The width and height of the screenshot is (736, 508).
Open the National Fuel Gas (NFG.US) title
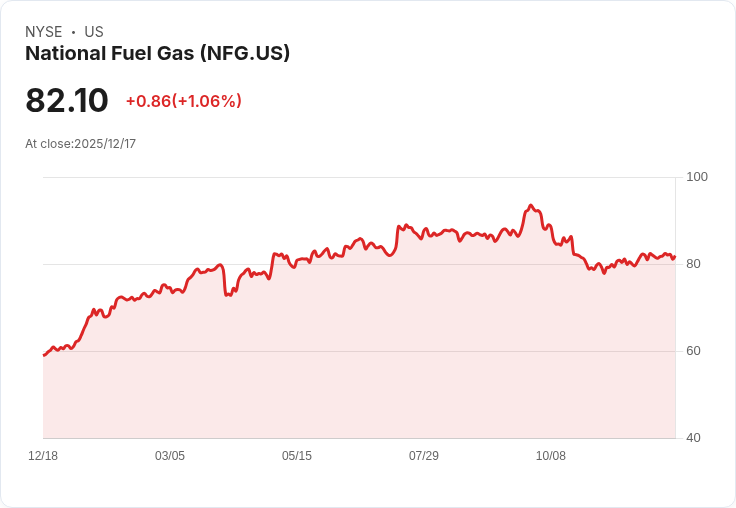(x=157, y=54)
